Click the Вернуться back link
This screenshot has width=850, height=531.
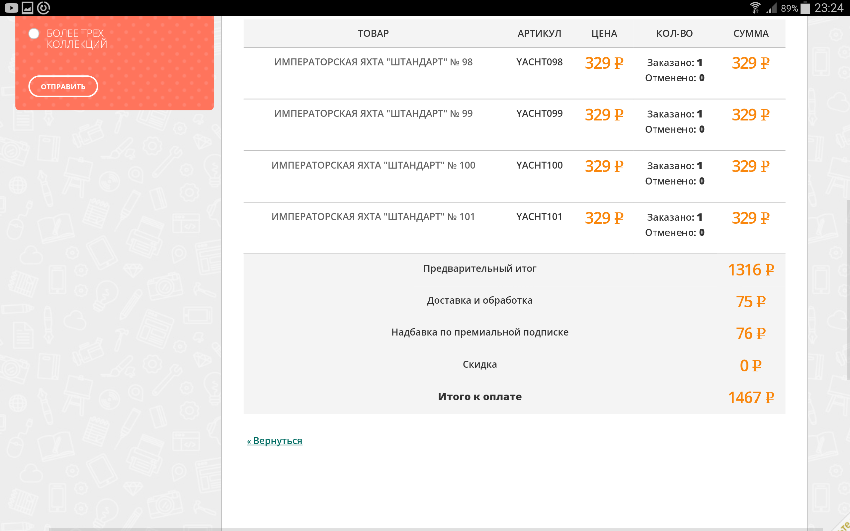tap(276, 441)
